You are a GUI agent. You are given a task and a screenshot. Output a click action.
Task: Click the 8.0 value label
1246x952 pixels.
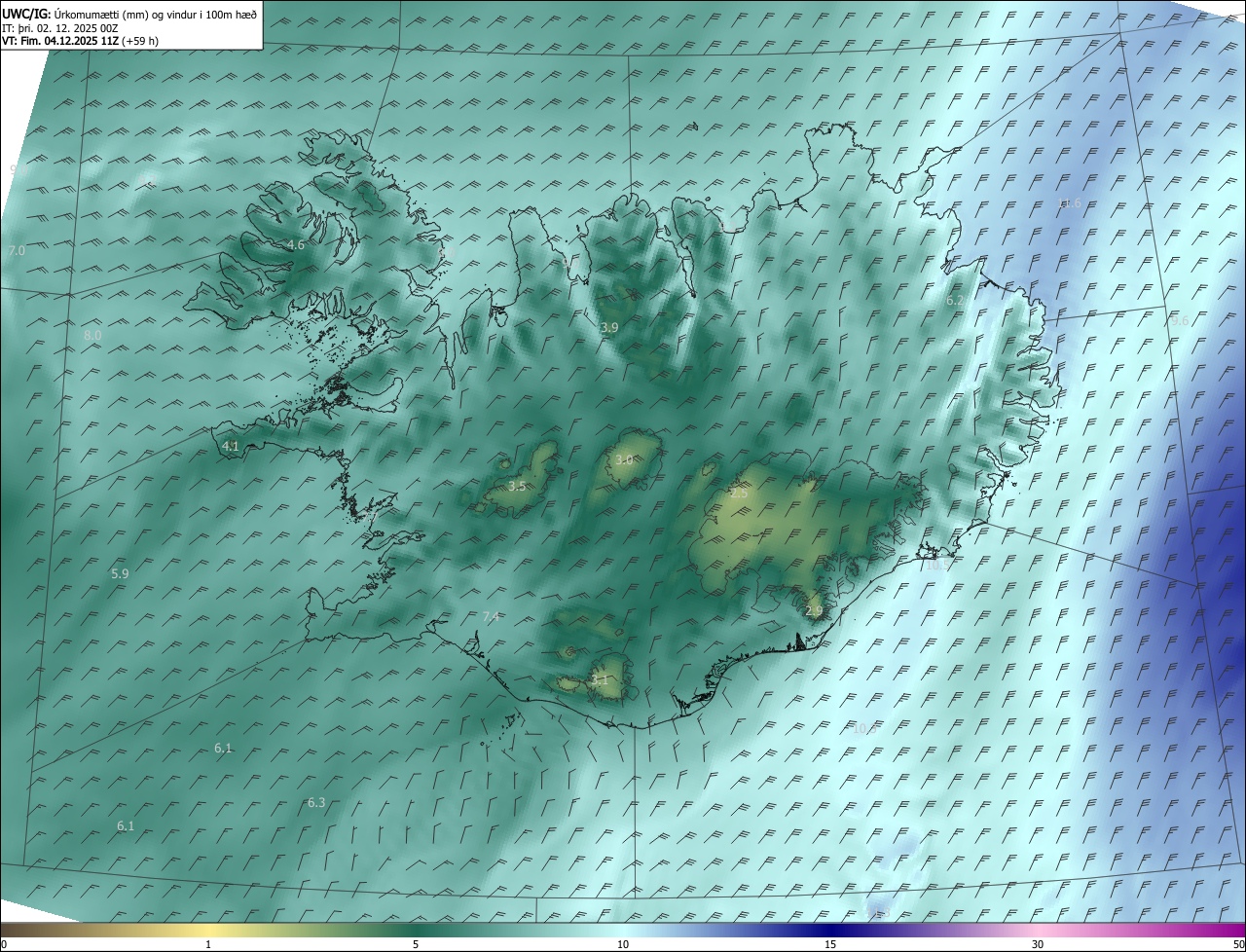point(92,335)
